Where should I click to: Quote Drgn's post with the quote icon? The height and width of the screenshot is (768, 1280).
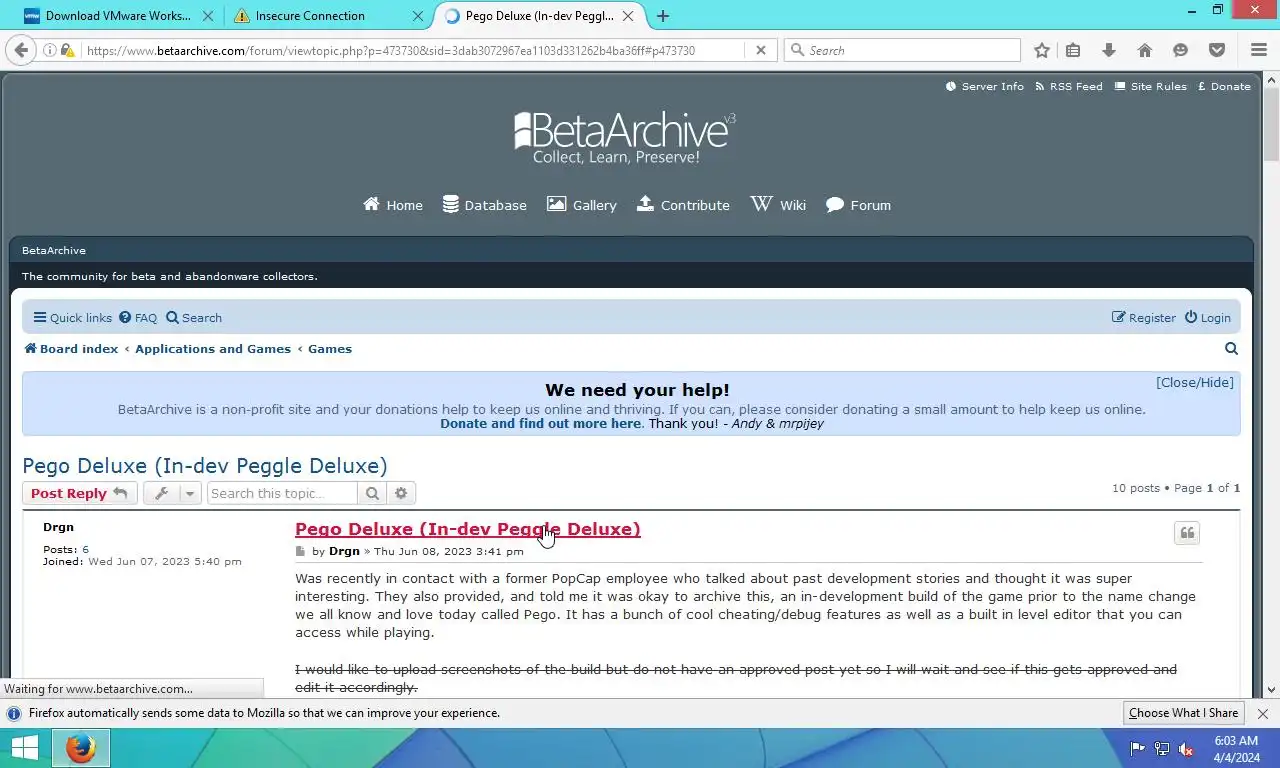[x=1187, y=533]
